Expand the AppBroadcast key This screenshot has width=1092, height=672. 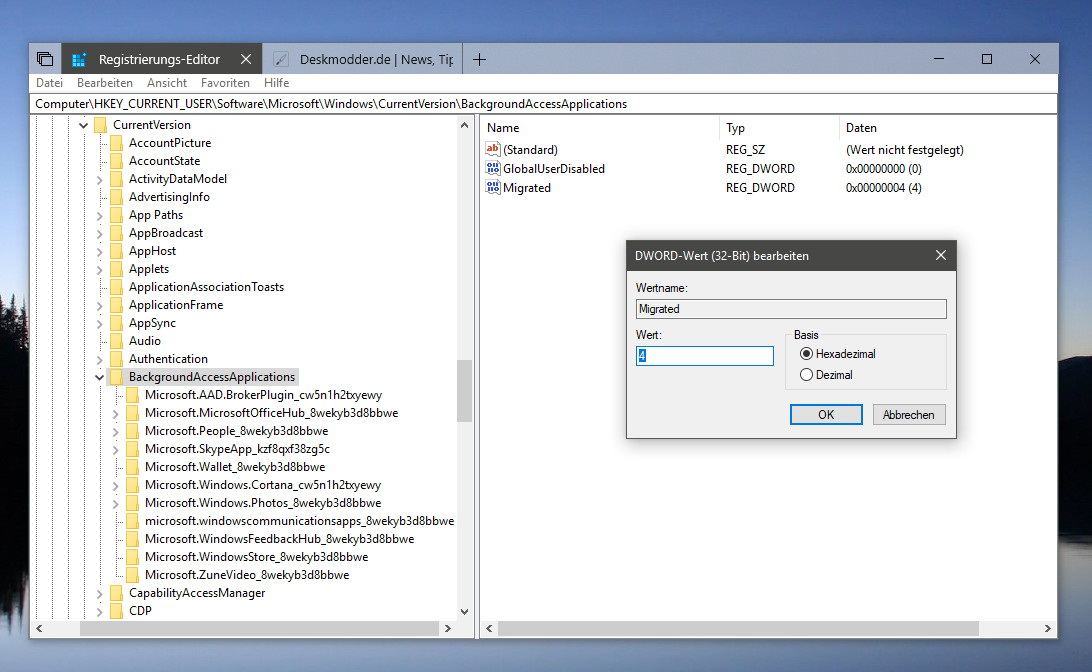click(100, 234)
